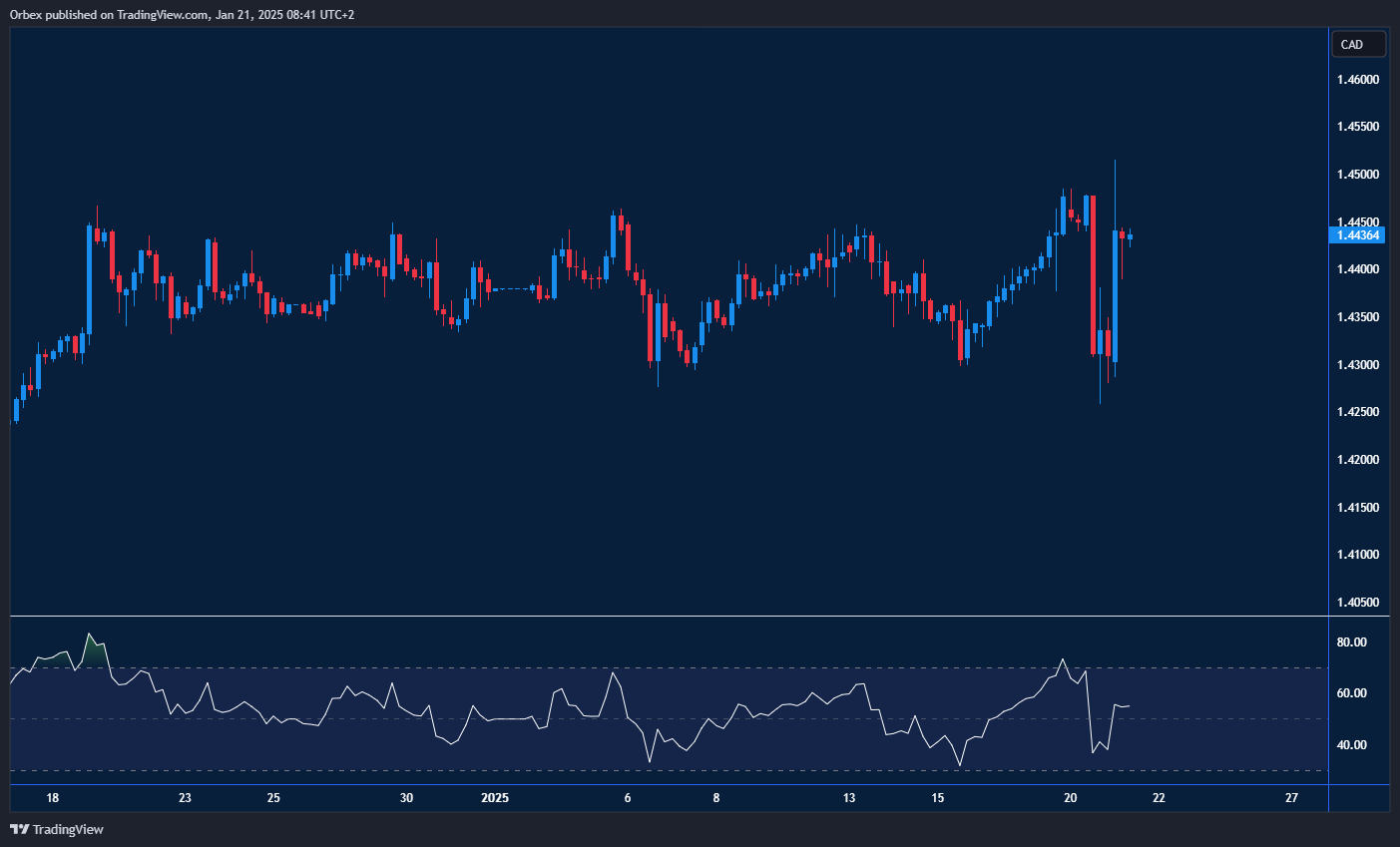Click the 30 date marker on time axis

(x=406, y=798)
